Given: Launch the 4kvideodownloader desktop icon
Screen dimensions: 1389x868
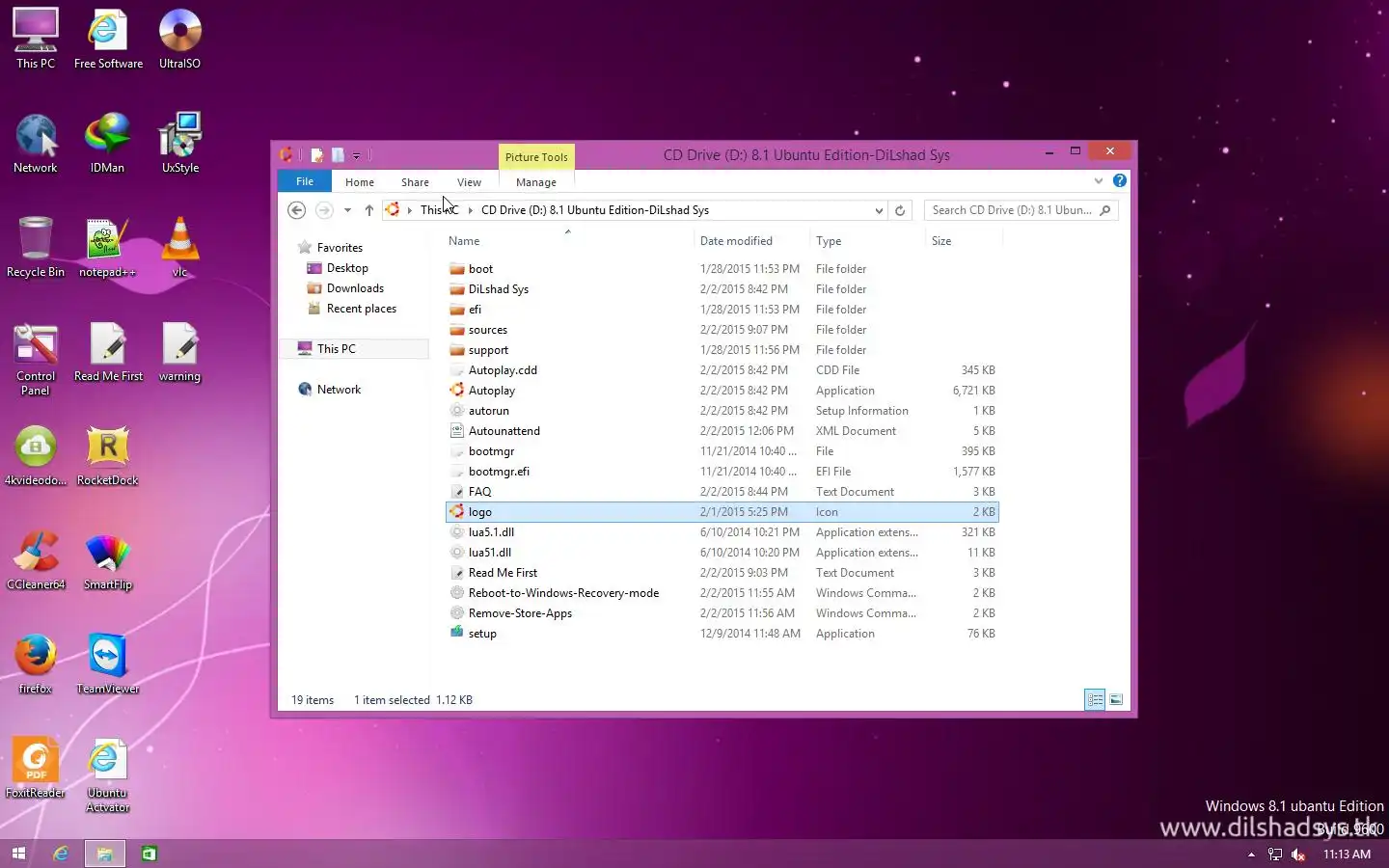Looking at the screenshot, I should coord(36,455).
